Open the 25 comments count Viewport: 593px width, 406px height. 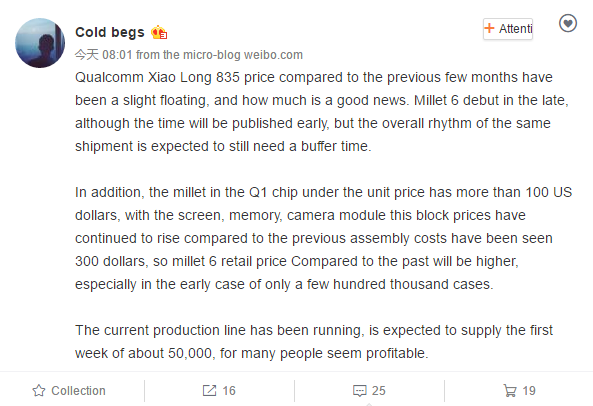click(x=379, y=391)
